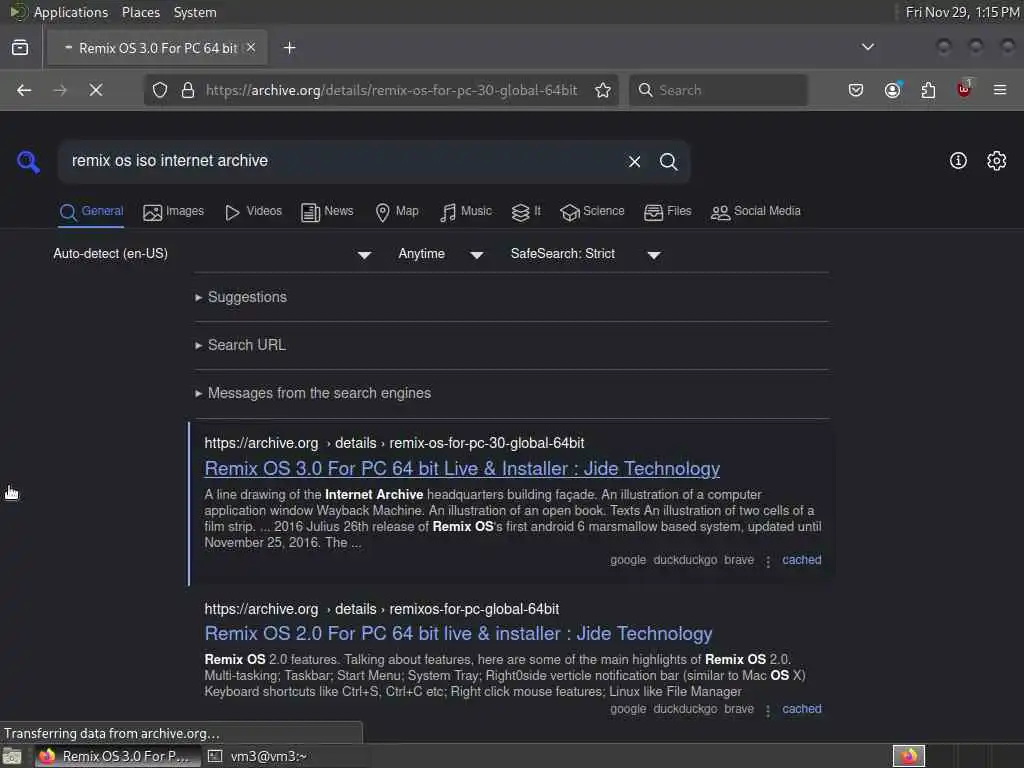The width and height of the screenshot is (1024, 768).
Task: Click the archive.org URL above Remix OS 2.0
Action: [x=381, y=609]
